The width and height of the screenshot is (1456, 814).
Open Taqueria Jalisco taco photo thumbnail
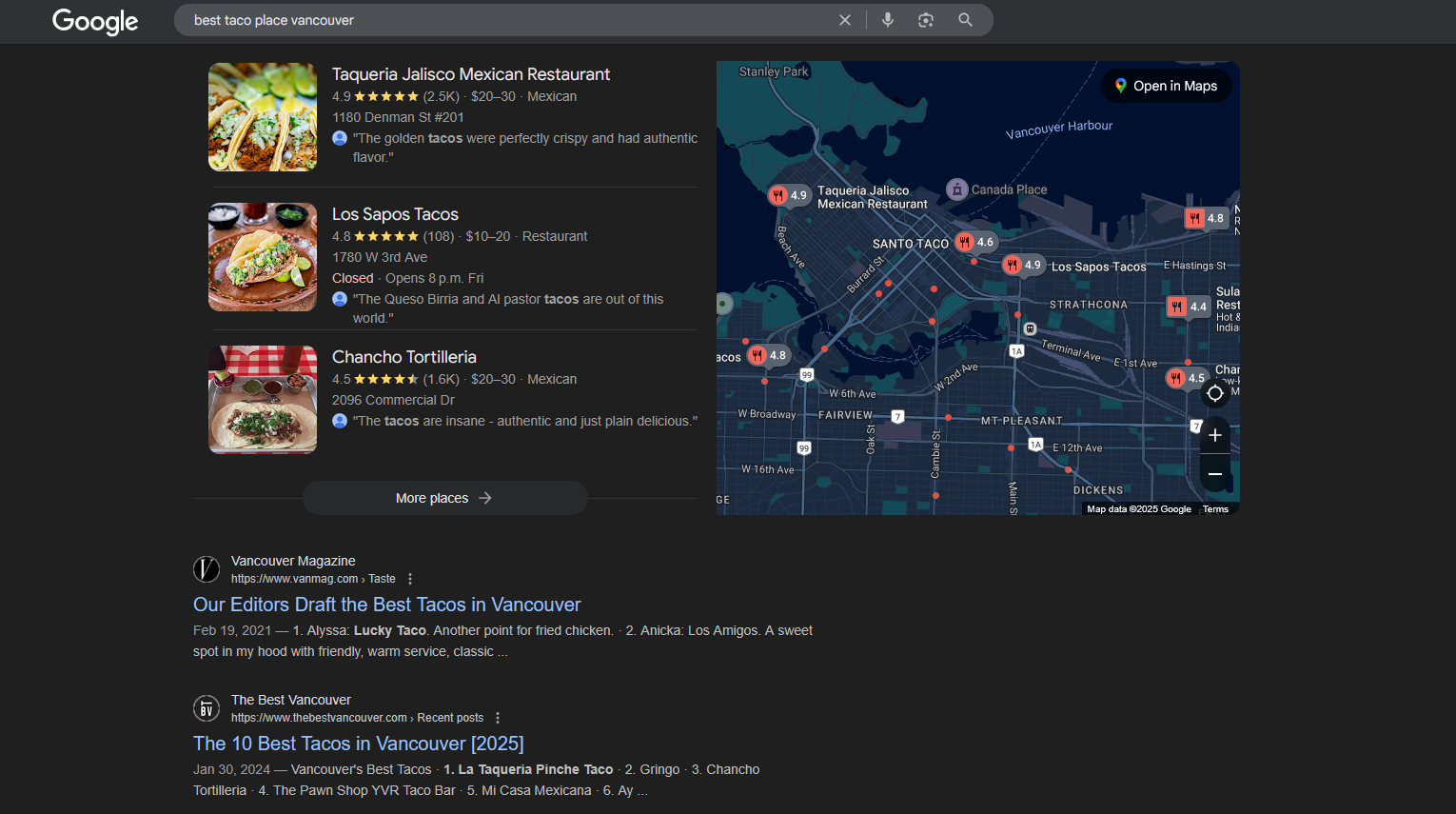click(263, 117)
